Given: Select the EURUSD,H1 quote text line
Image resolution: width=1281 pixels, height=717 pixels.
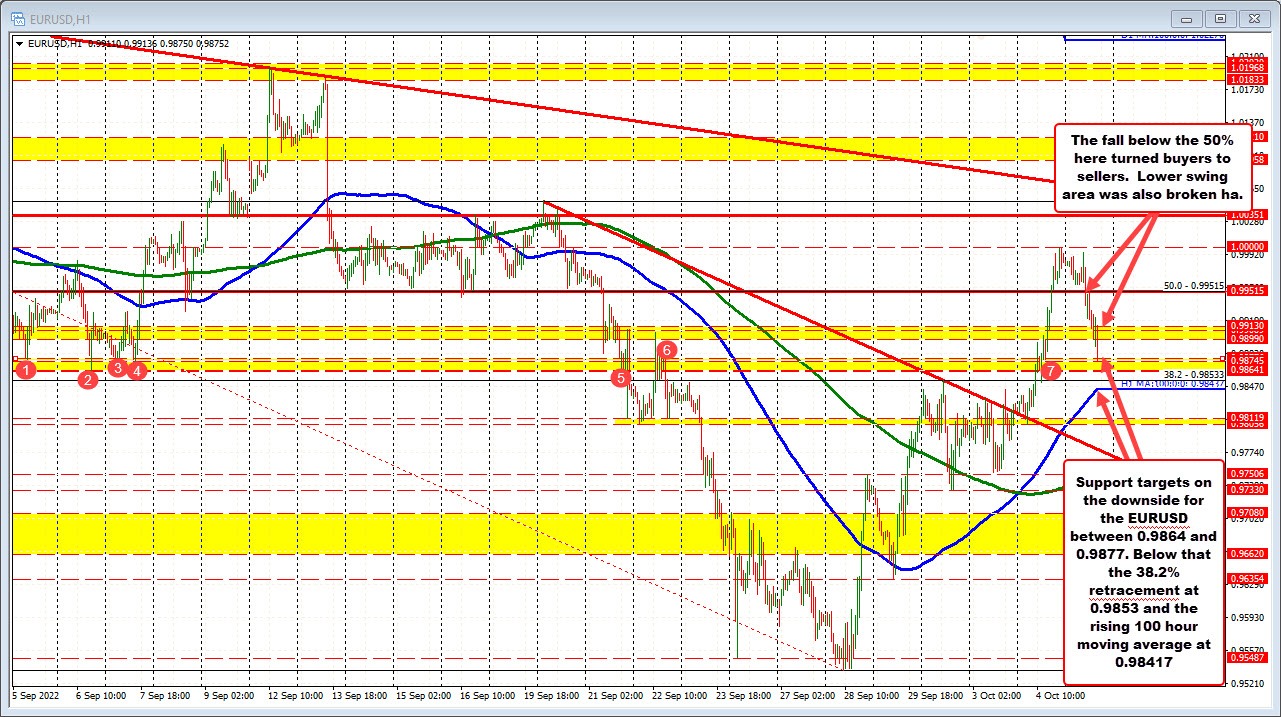Looking at the screenshot, I should pyautogui.click(x=120, y=43).
